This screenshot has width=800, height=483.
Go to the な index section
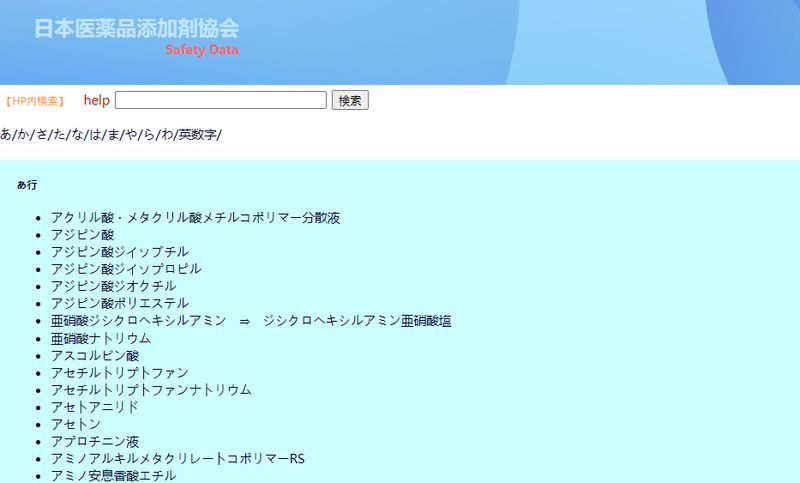[x=78, y=135]
